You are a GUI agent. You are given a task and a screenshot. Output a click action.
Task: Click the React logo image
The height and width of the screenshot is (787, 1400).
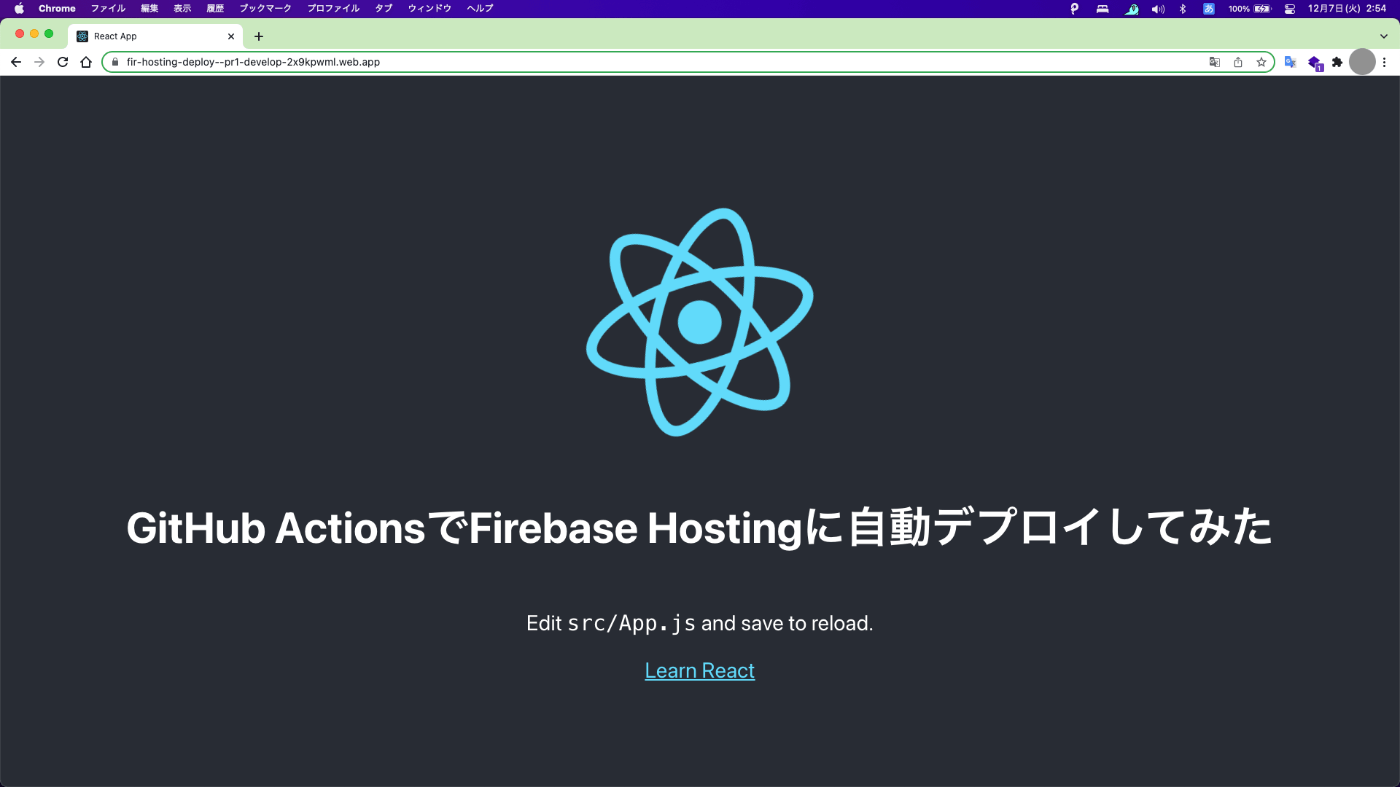[x=700, y=322]
